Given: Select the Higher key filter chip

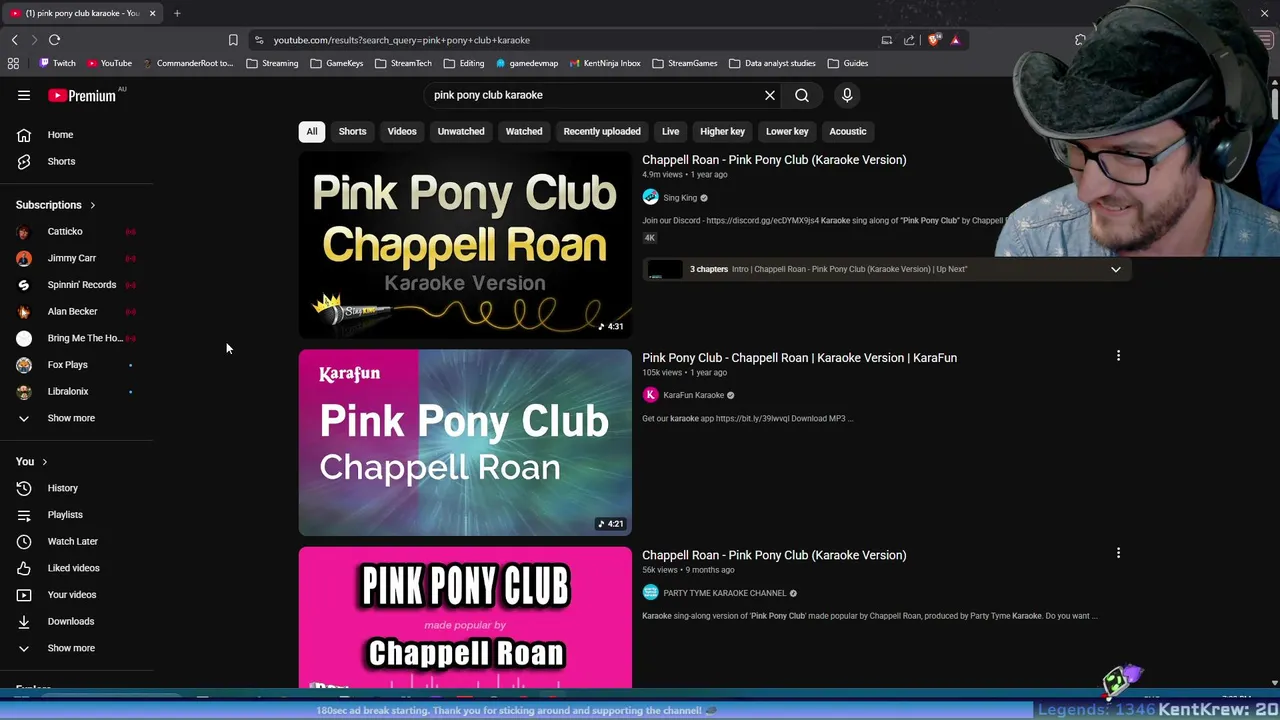Looking at the screenshot, I should [722, 131].
